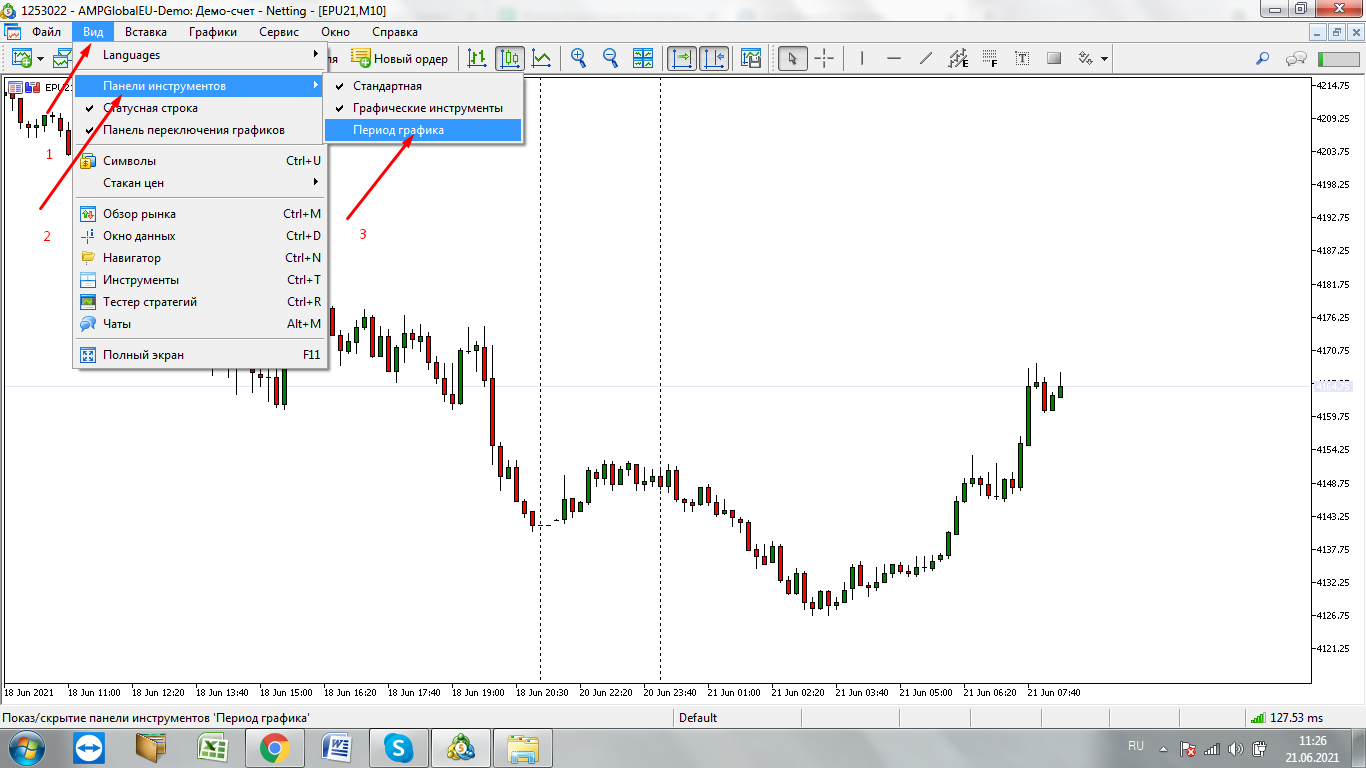Uncheck Статусная строка in the menu
The width and height of the screenshot is (1366, 768).
click(200, 108)
